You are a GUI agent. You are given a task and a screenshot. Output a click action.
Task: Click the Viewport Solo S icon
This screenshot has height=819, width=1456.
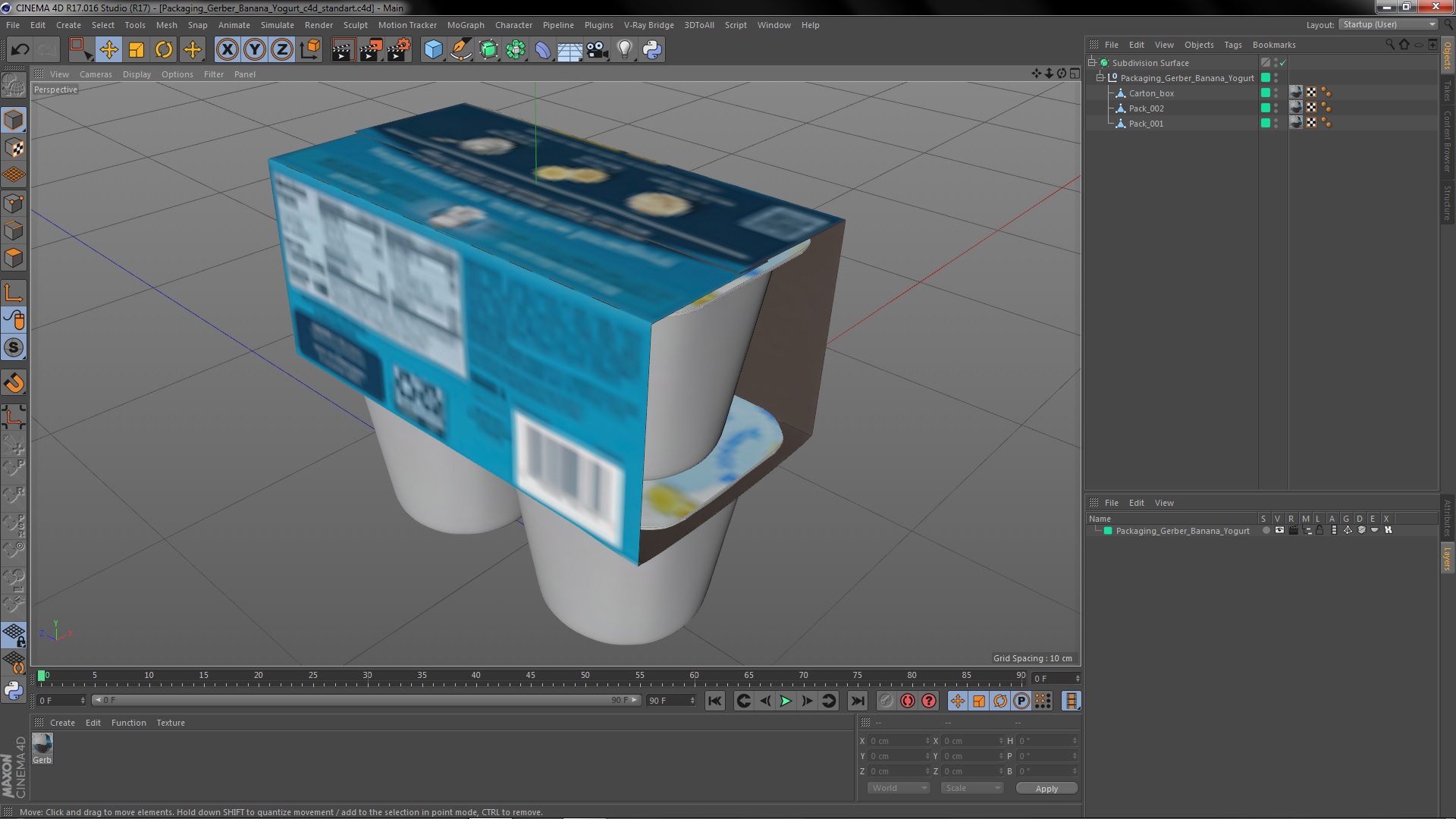(14, 347)
